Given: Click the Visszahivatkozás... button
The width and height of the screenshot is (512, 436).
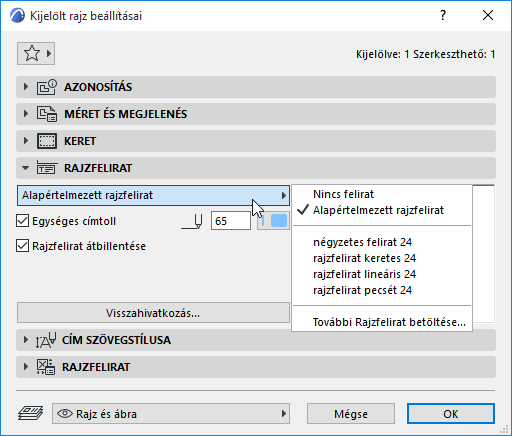Looking at the screenshot, I should pyautogui.click(x=153, y=313).
